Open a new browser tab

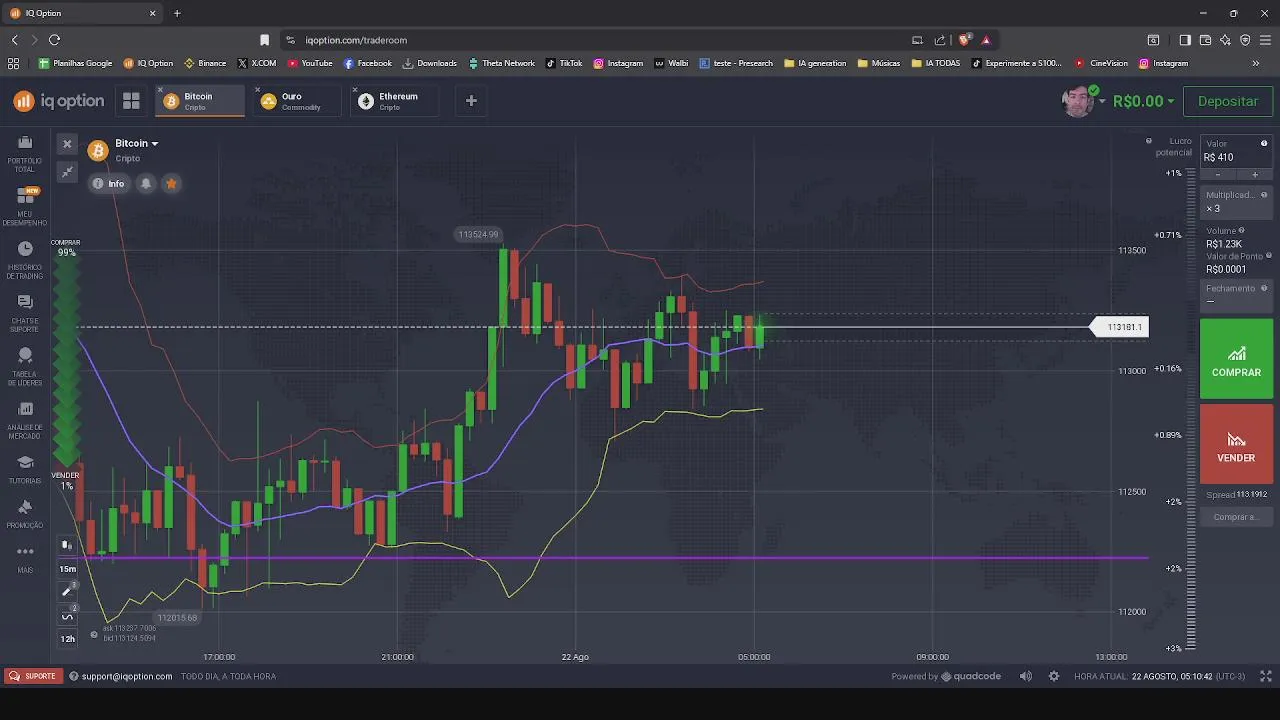(x=177, y=13)
